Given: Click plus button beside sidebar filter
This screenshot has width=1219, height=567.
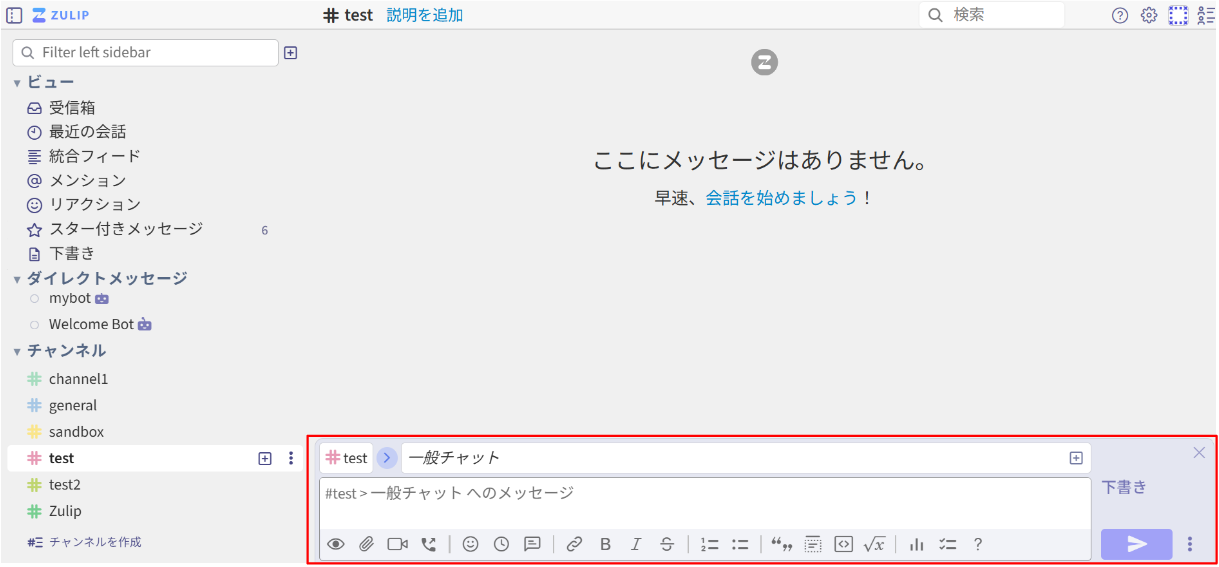Looking at the screenshot, I should point(291,53).
